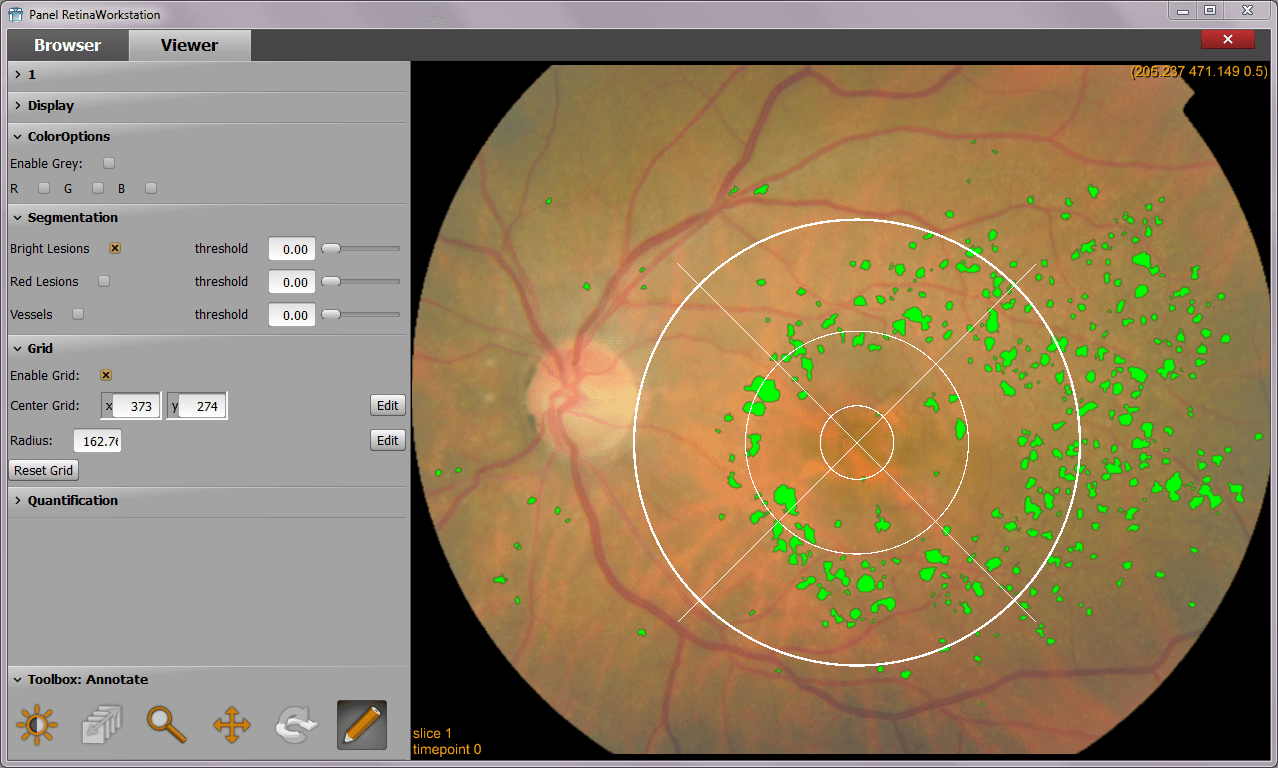The width and height of the screenshot is (1278, 768).
Task: Click the optic disc in the fundus image
Action: click(x=582, y=401)
